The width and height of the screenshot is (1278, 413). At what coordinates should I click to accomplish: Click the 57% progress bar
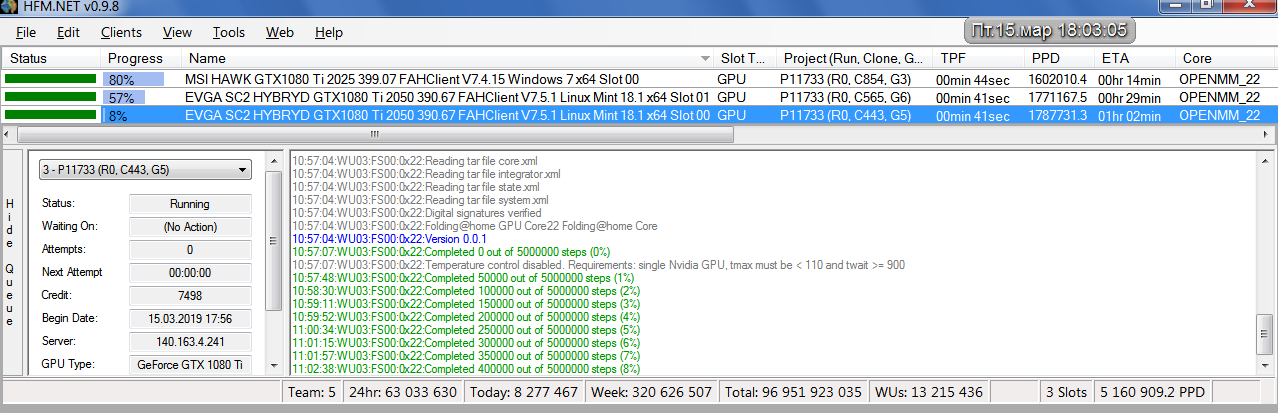pos(125,97)
